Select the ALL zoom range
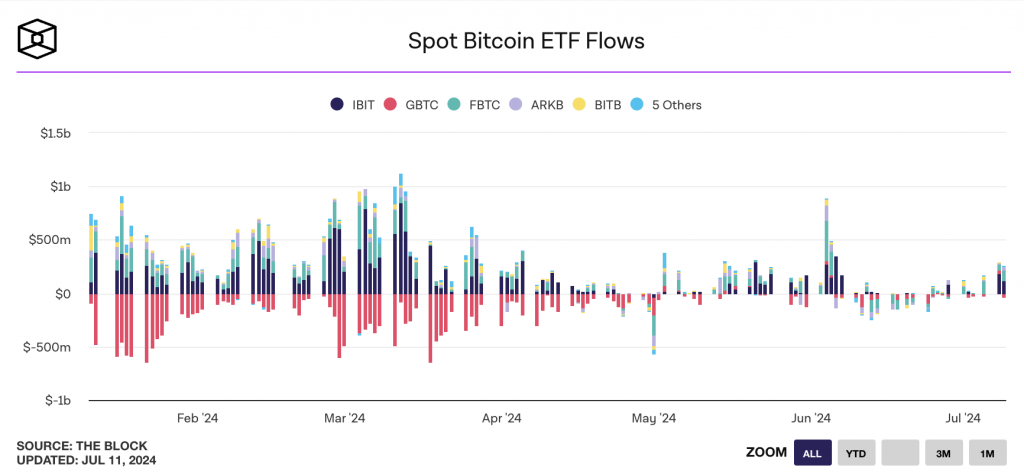This screenshot has height=475, width=1024. pos(812,453)
